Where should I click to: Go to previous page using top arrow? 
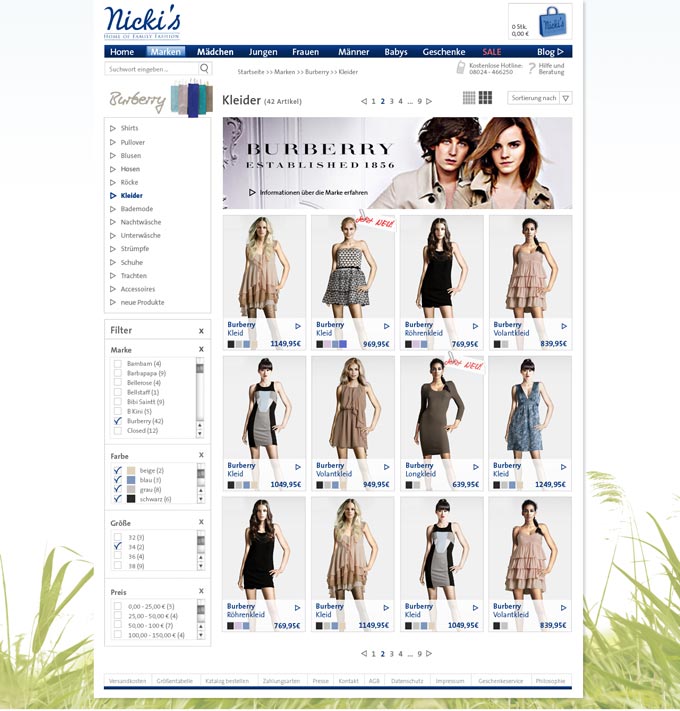(364, 101)
